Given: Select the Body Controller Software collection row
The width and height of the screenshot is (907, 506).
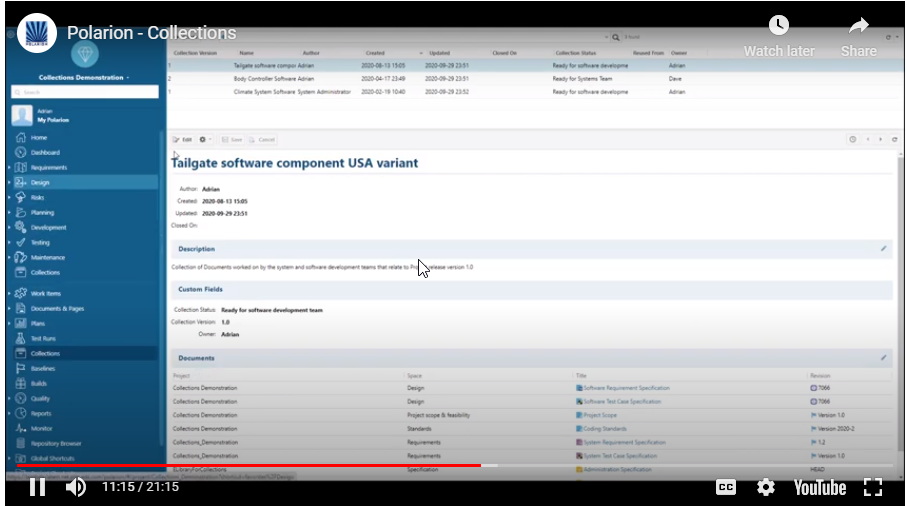Looking at the screenshot, I should coord(535,79).
